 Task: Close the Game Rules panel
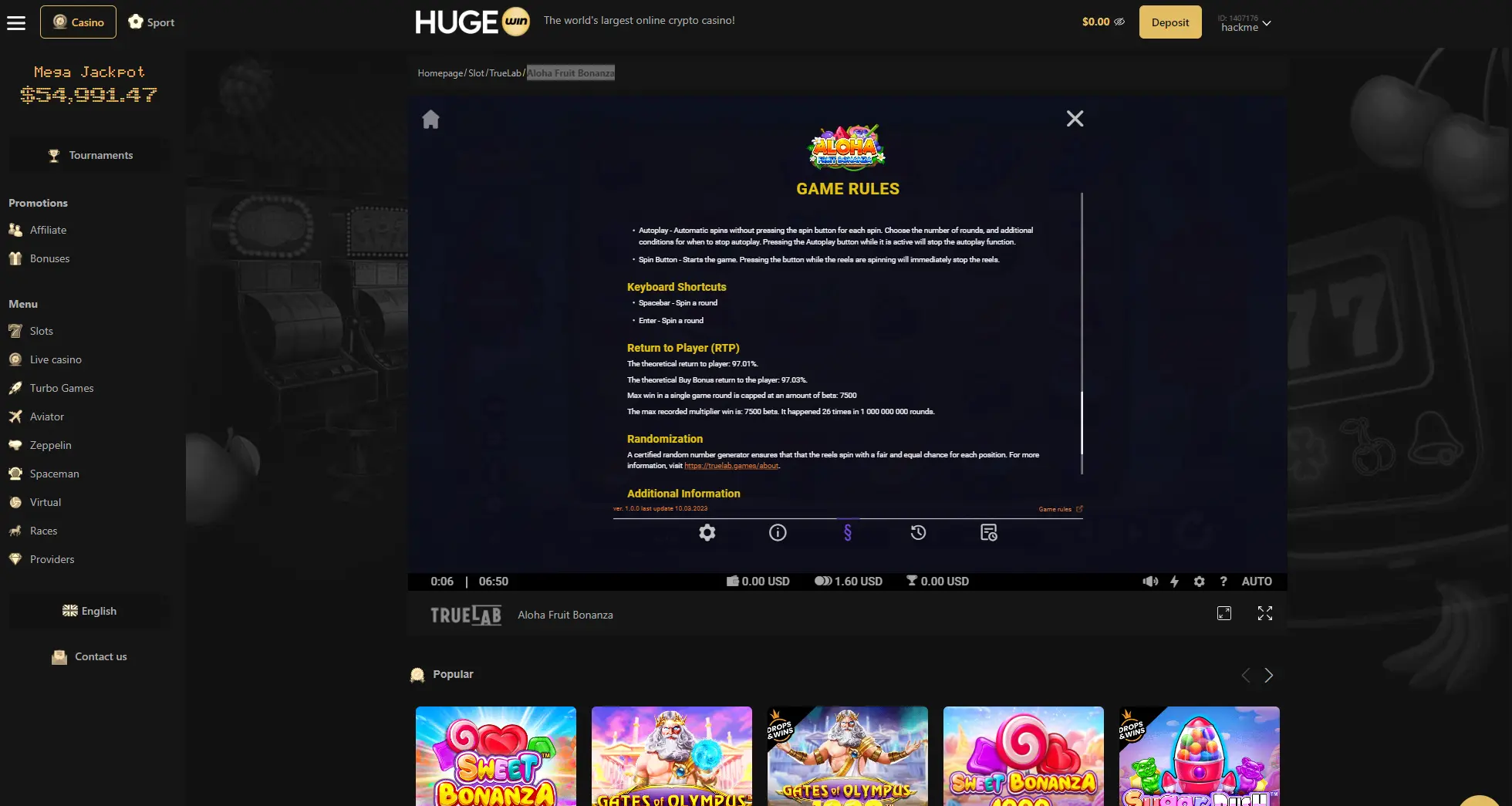[1075, 118]
